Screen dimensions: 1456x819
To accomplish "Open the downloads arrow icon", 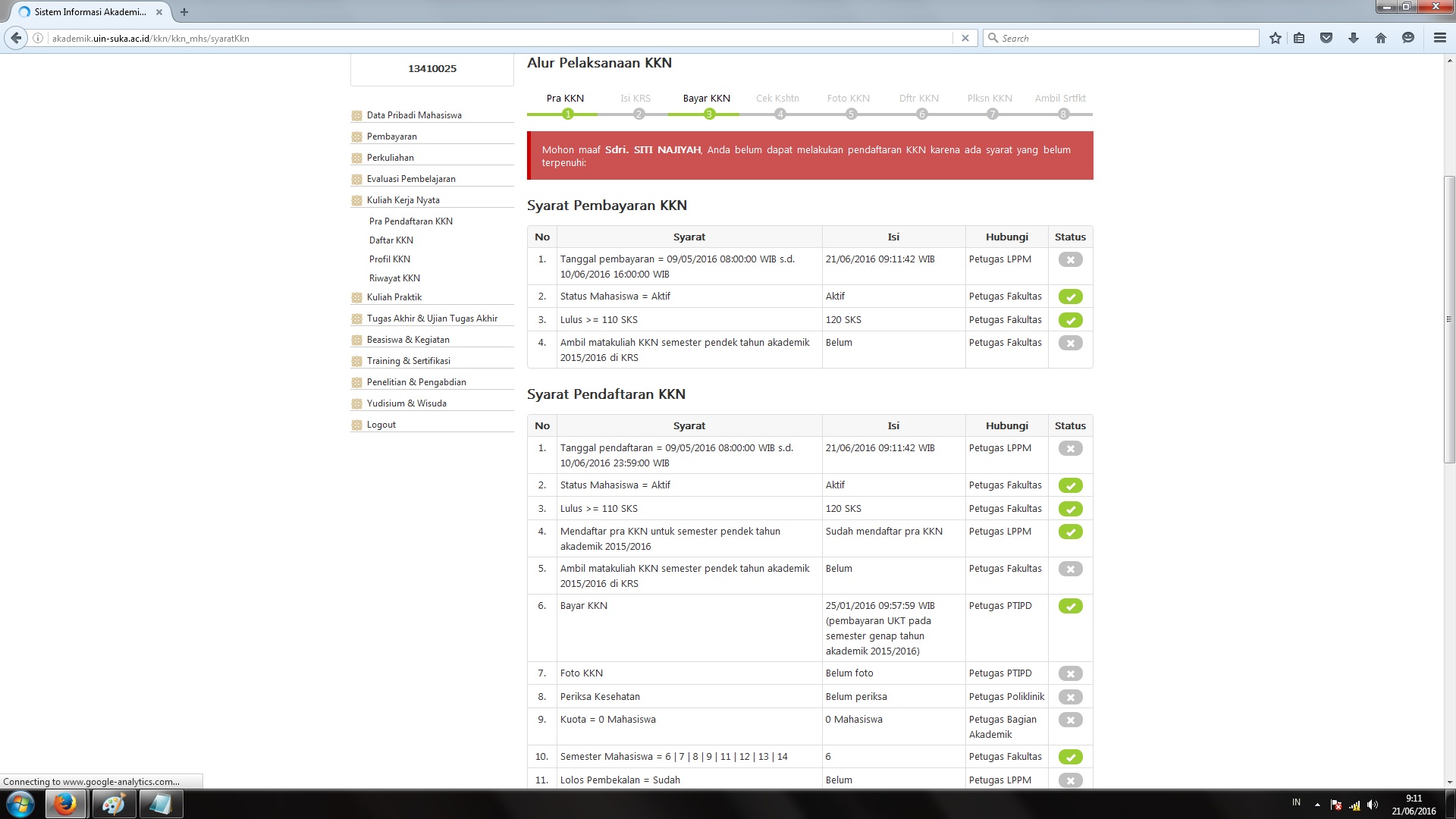I will click(x=1354, y=38).
